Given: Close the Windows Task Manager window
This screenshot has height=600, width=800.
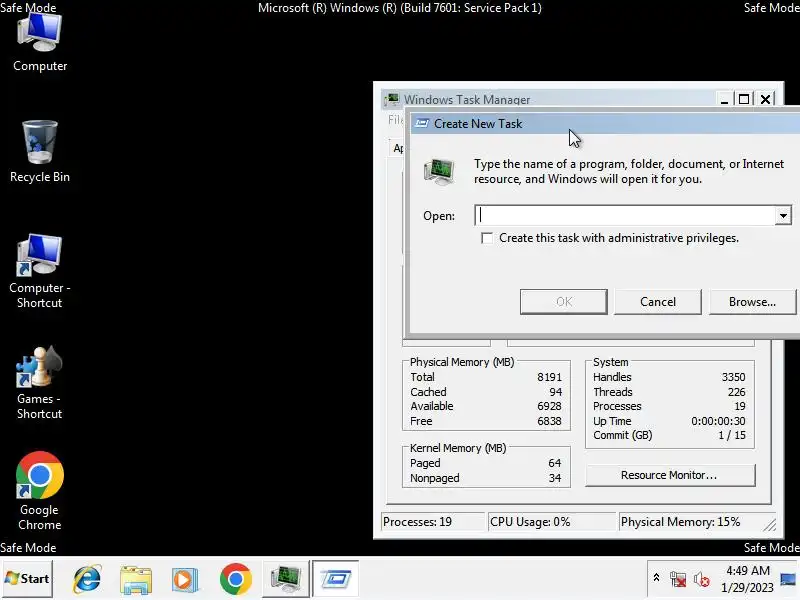Looking at the screenshot, I should [765, 99].
